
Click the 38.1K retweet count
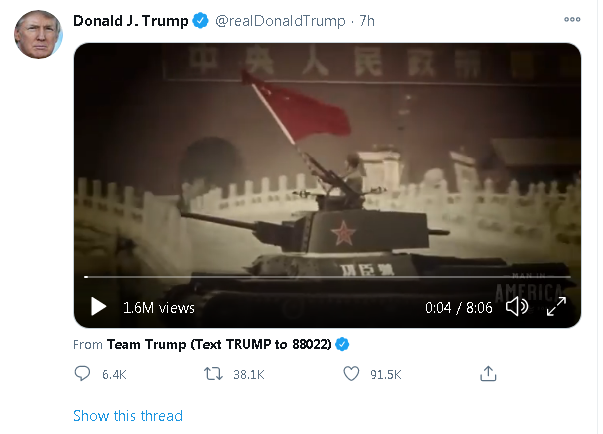point(248,374)
